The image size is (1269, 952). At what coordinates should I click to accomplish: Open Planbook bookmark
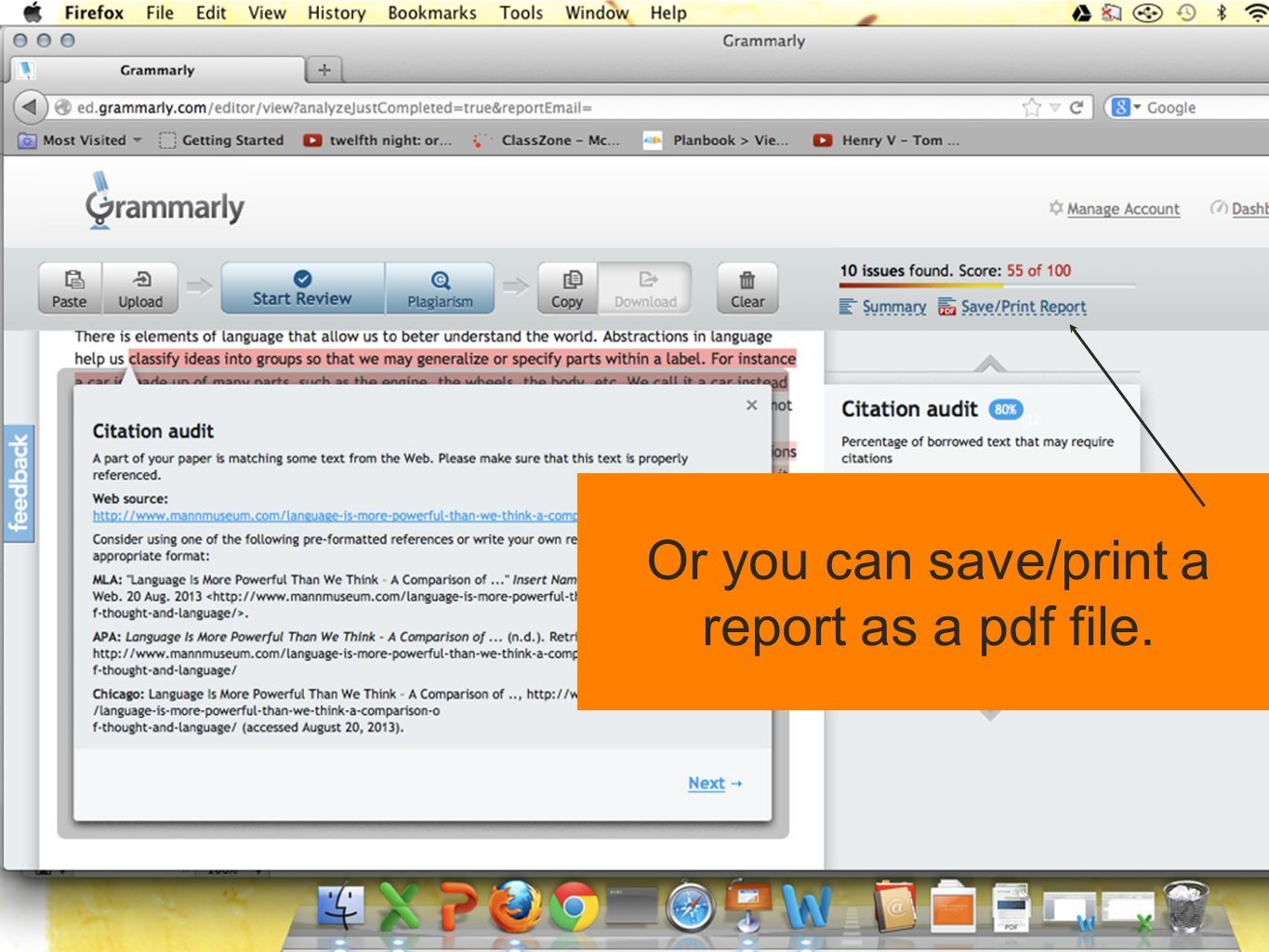(x=716, y=140)
